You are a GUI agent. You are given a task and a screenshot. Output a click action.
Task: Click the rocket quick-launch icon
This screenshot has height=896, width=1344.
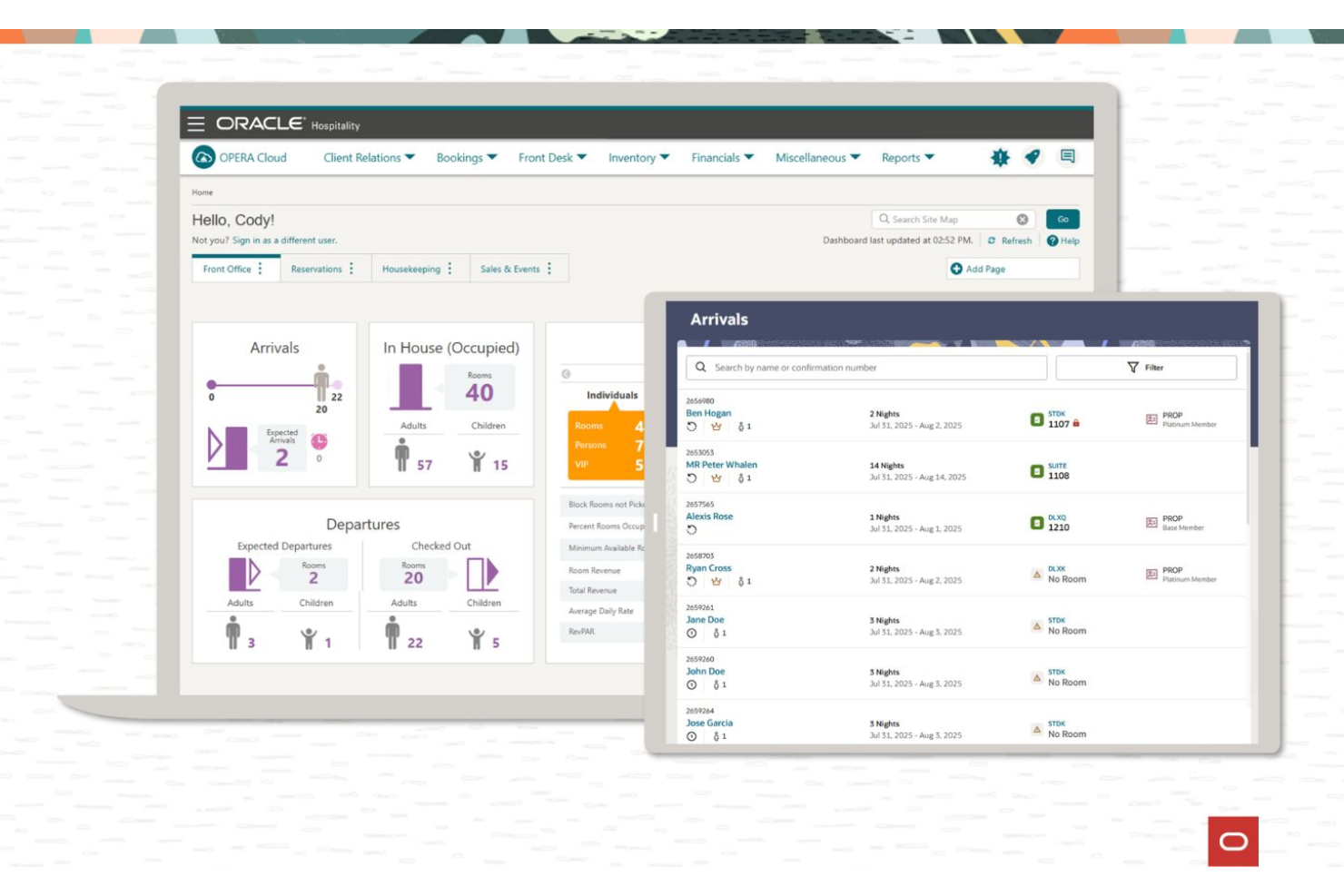(1033, 156)
